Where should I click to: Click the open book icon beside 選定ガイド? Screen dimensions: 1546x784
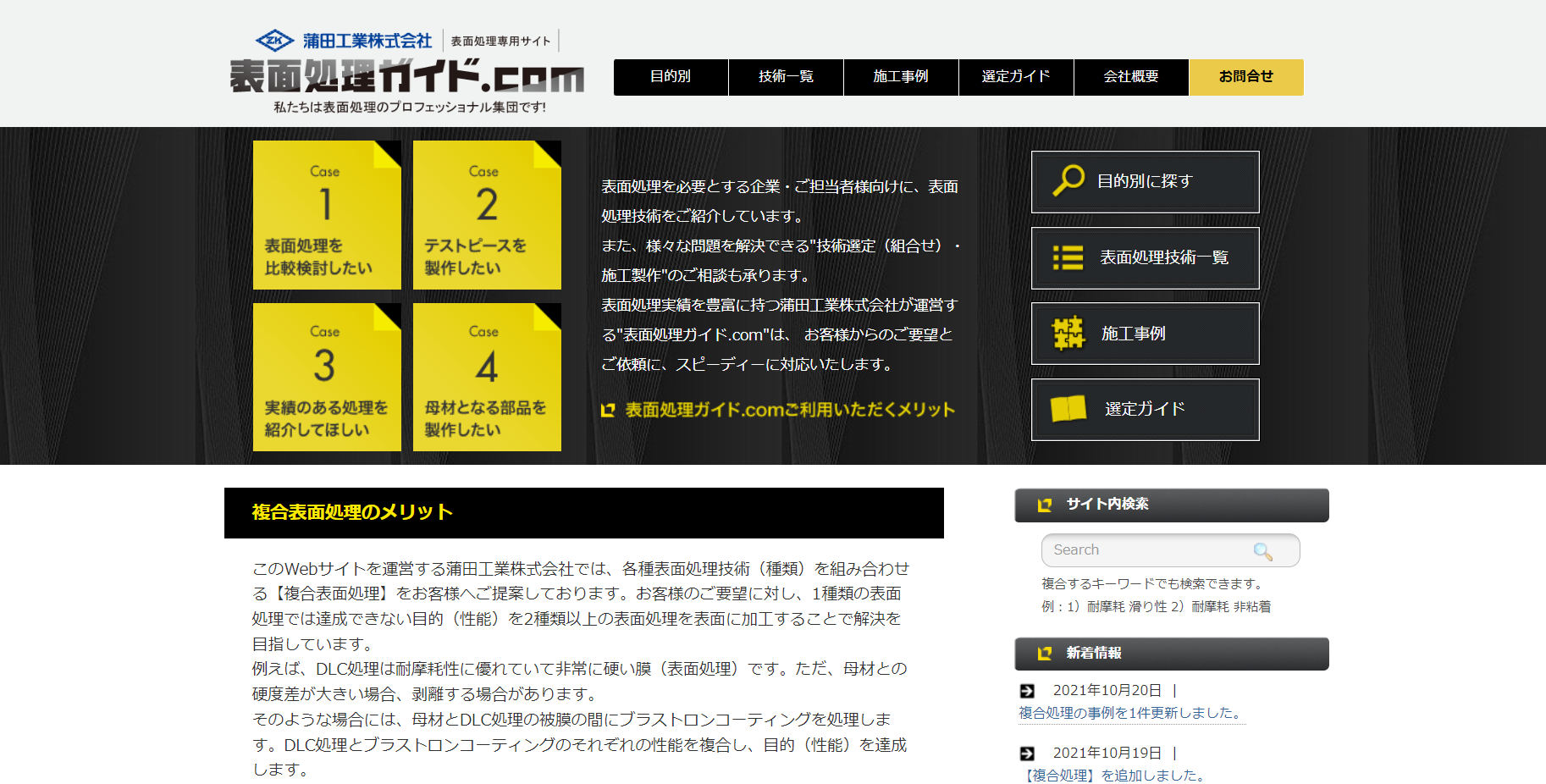click(1068, 409)
